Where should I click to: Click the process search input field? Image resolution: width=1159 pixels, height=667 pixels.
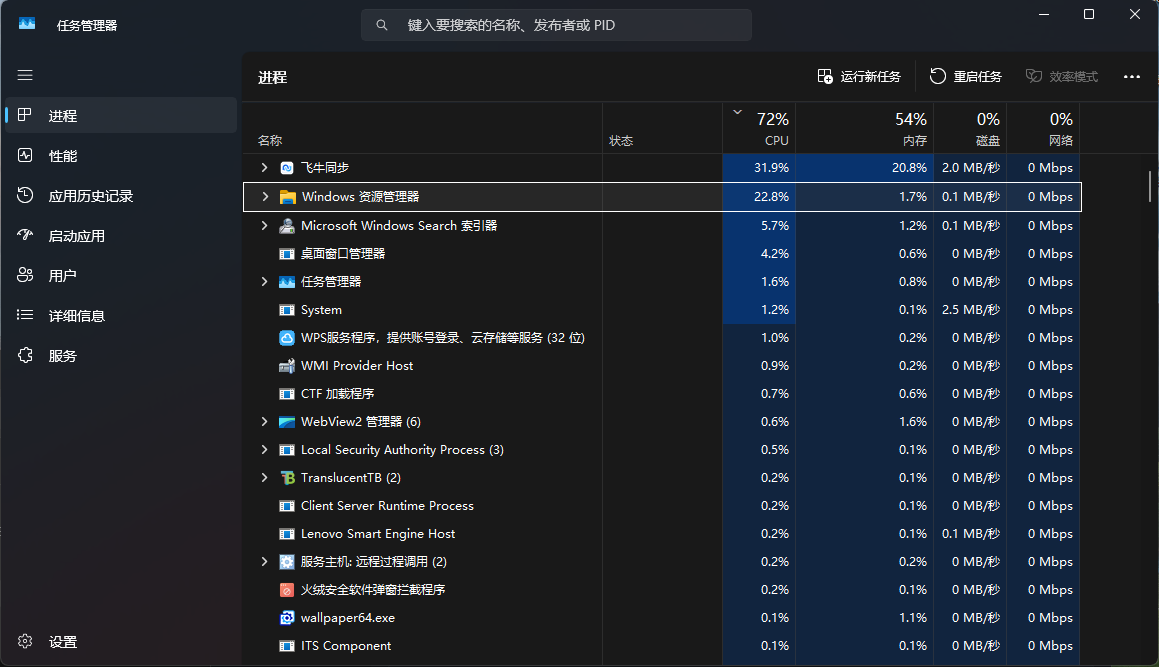(557, 25)
